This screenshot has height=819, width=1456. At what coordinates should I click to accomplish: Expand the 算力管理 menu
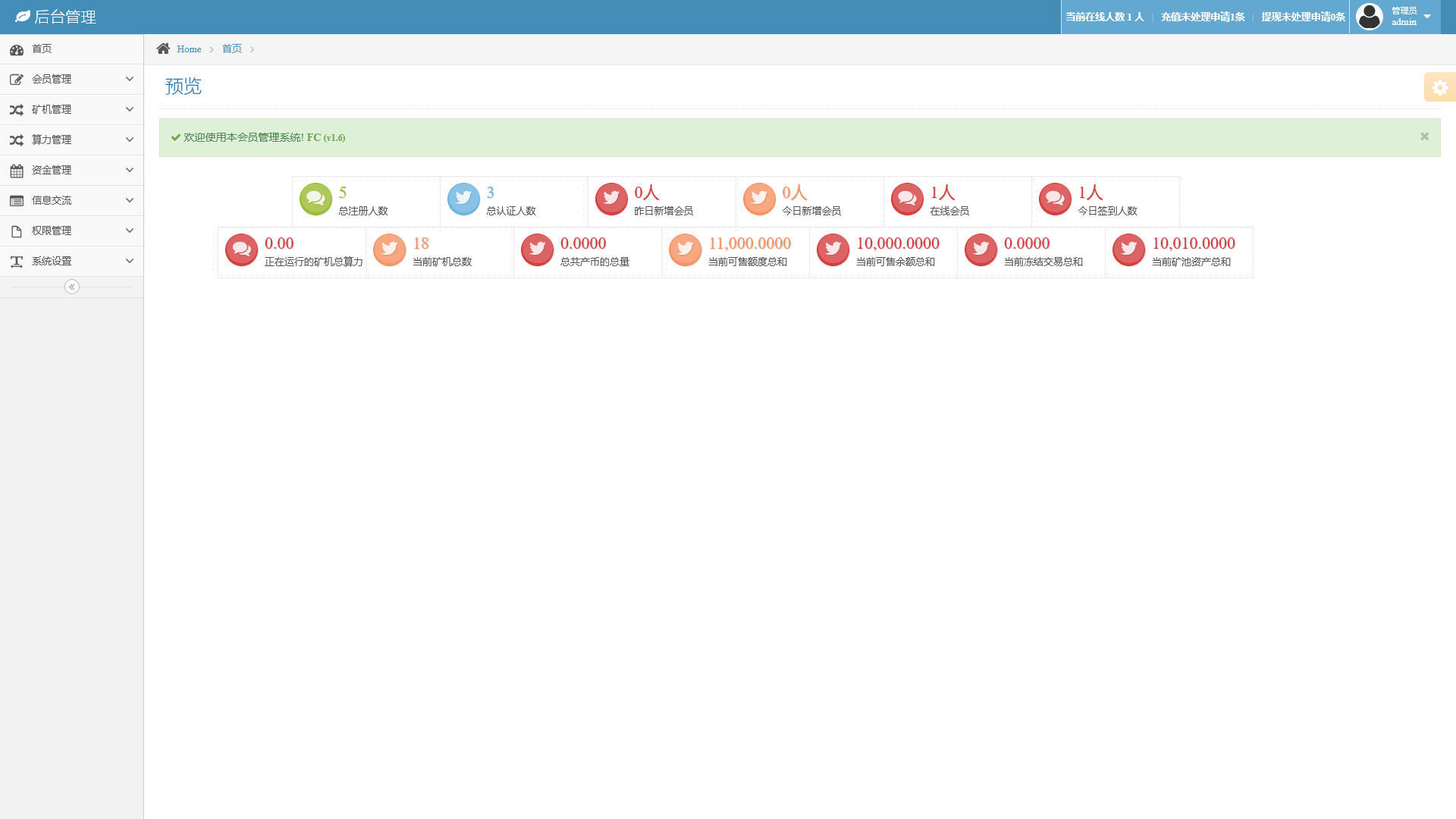pyautogui.click(x=72, y=140)
